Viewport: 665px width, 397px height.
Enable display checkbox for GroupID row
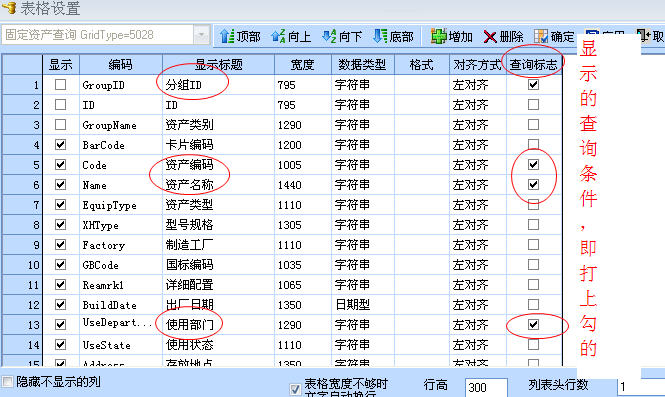[61, 84]
